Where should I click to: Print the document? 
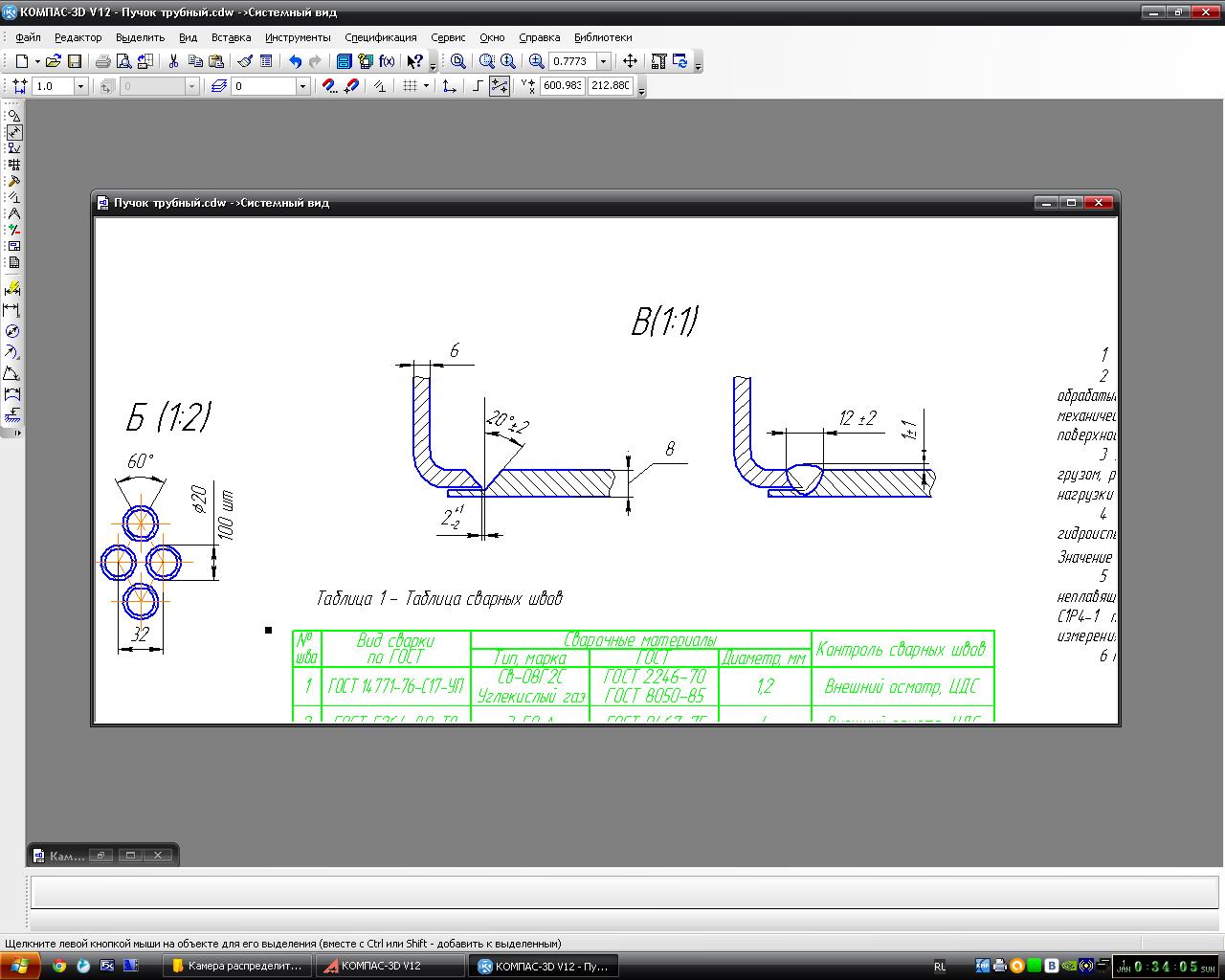click(x=103, y=61)
